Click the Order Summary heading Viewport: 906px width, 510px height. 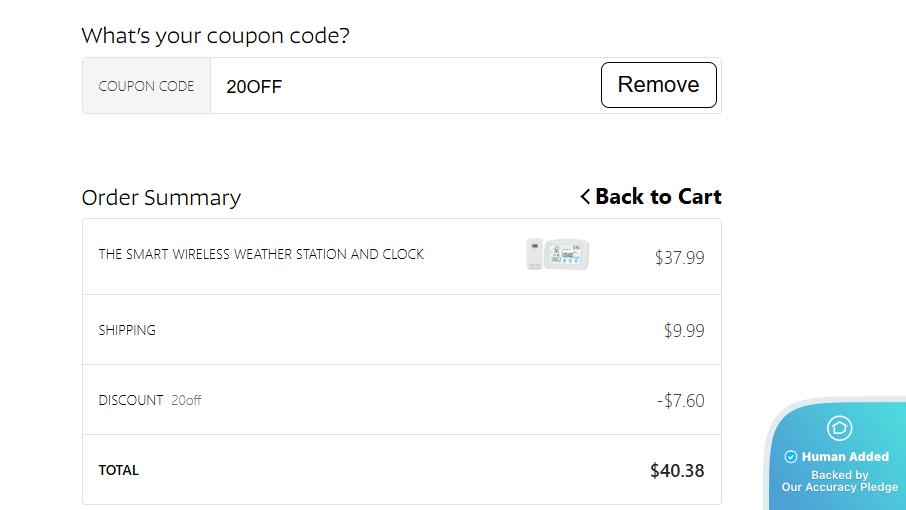(161, 197)
